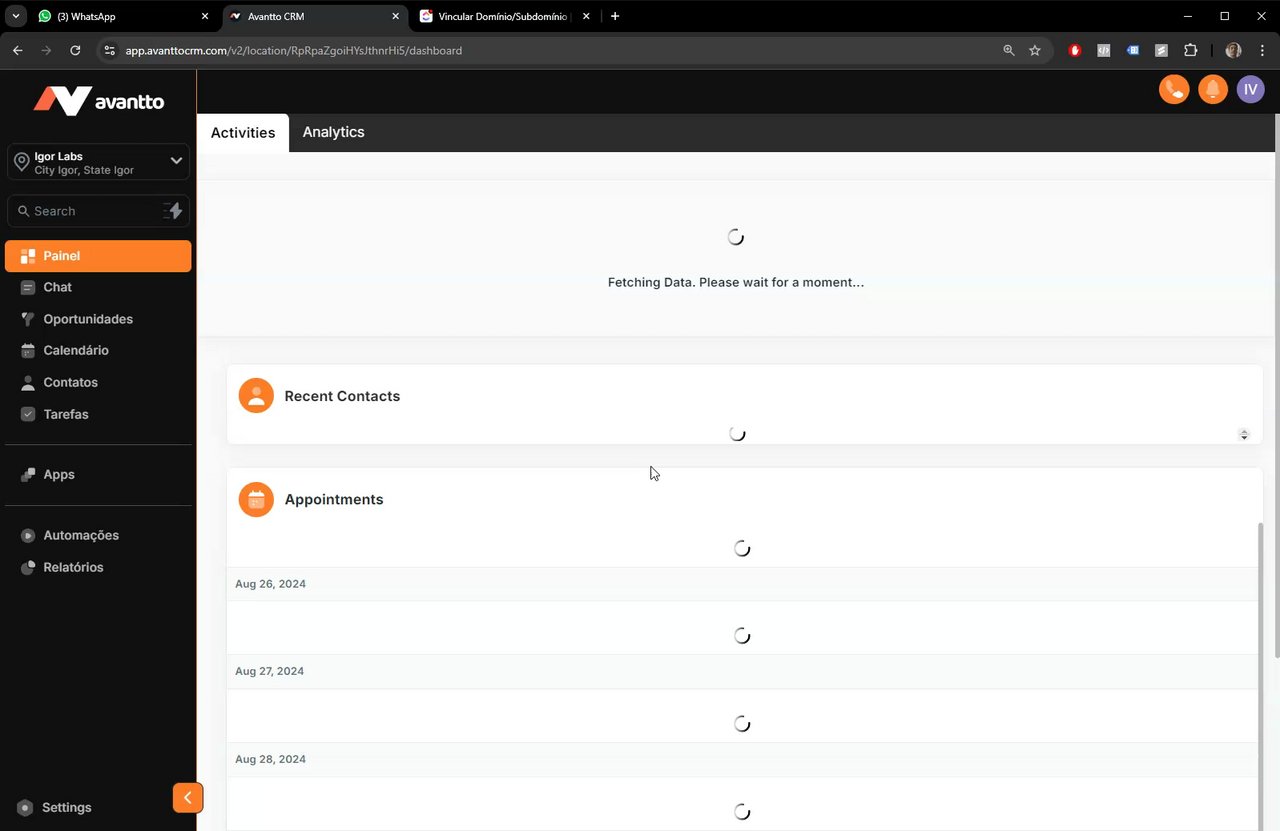
Task: Click the IV user avatar
Action: [1250, 89]
